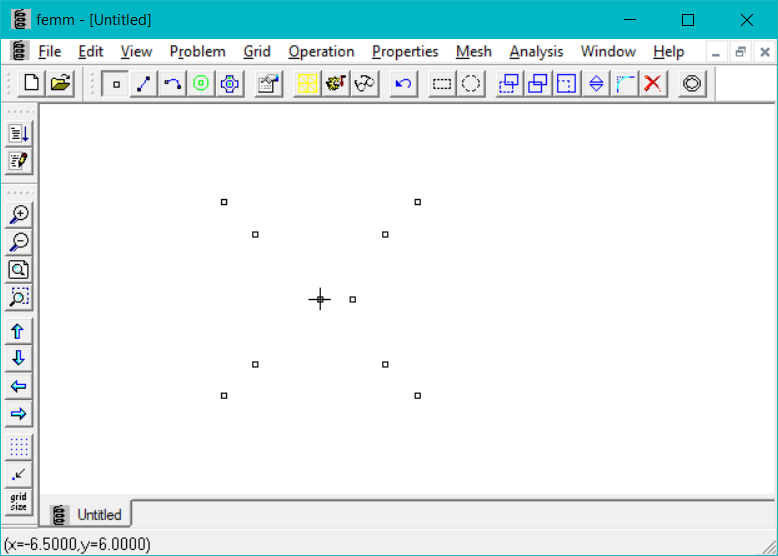The height and width of the screenshot is (556, 778).
Task: Click the Scale selected objects icon
Action: coord(567,83)
